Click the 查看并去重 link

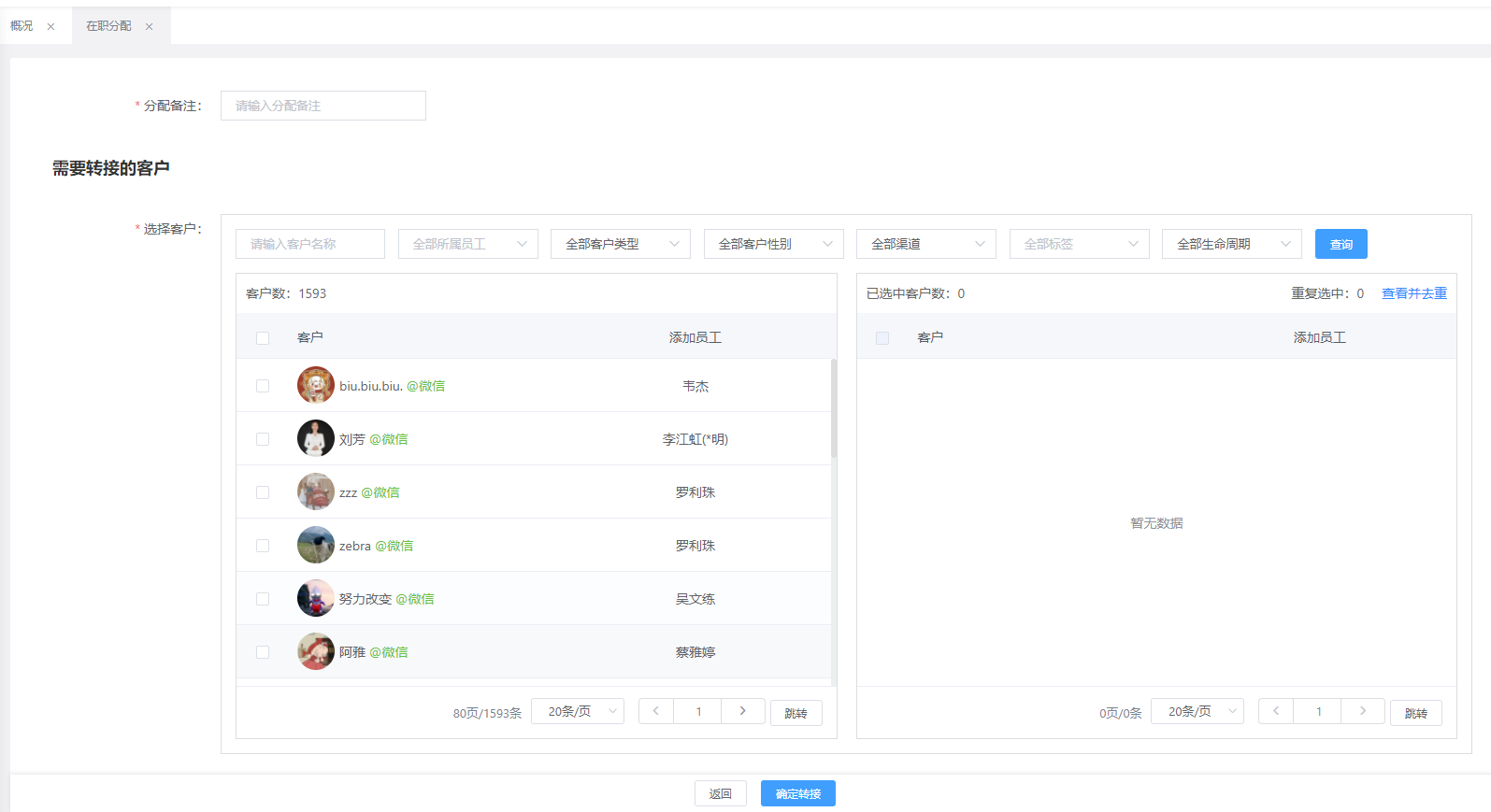coord(1413,293)
